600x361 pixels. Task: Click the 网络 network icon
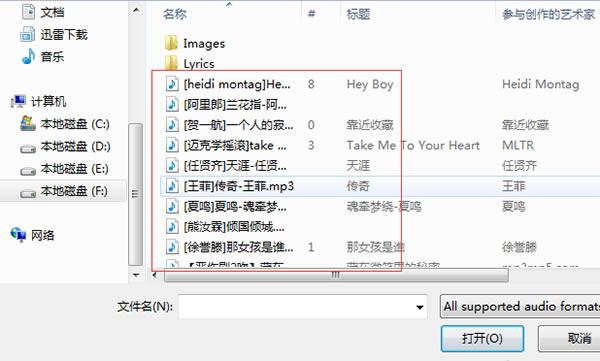[18, 234]
